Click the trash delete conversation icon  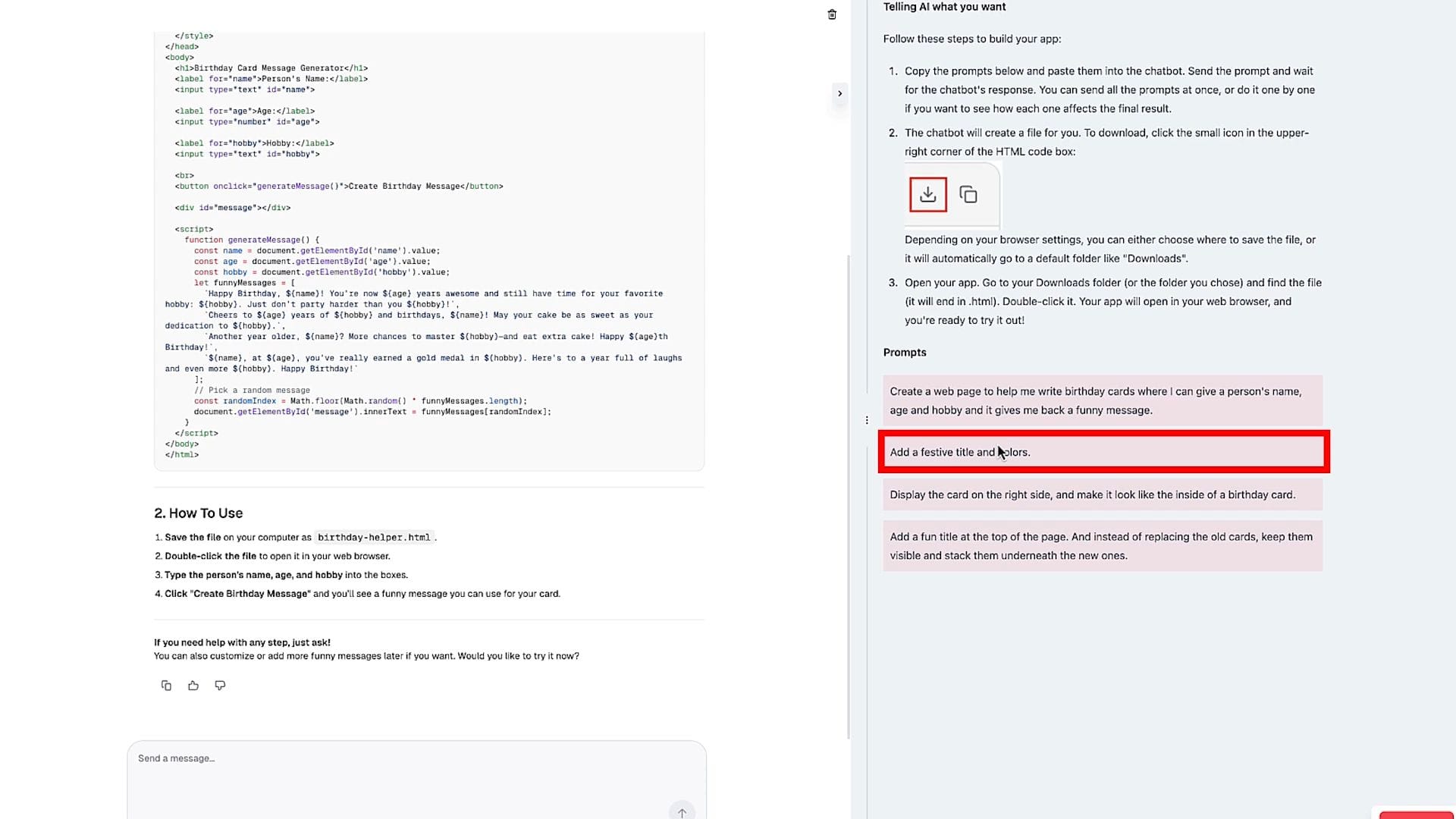[x=832, y=14]
